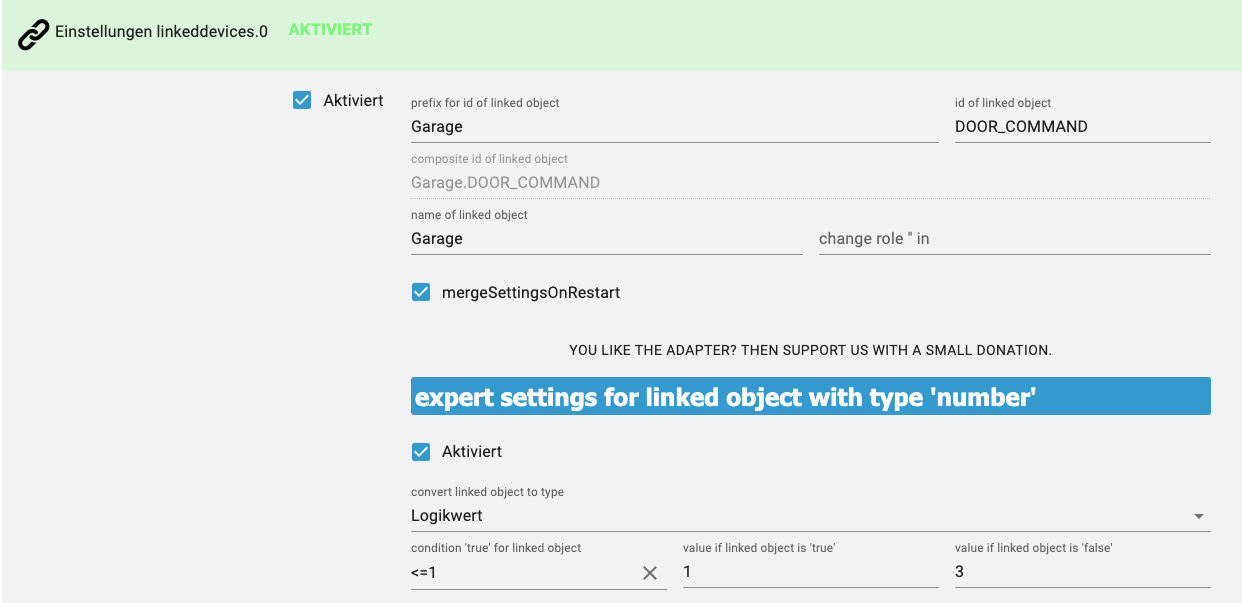The height and width of the screenshot is (603, 1242).
Task: Disable the mergeSettingsOnRestart checkbox
Action: click(421, 293)
